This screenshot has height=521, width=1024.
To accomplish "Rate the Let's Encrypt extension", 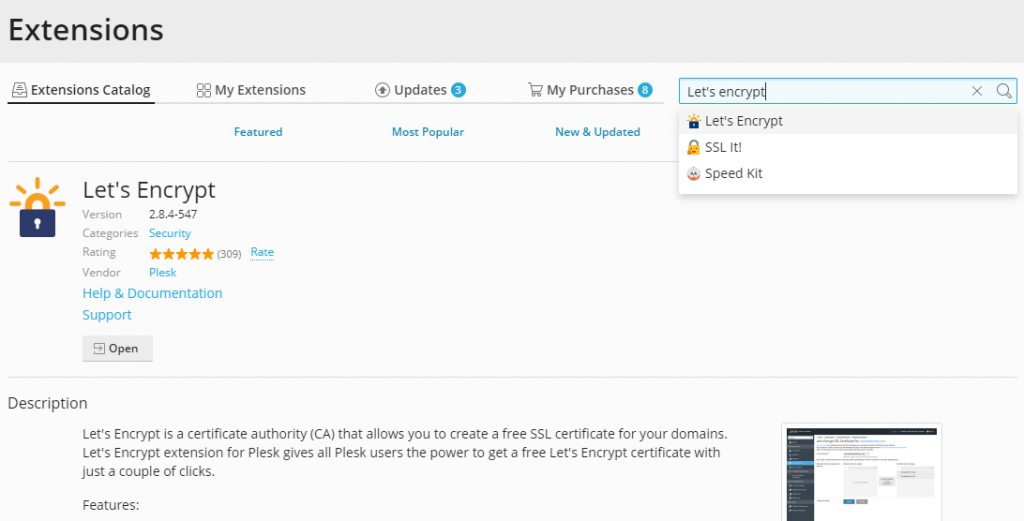I will [x=262, y=252].
